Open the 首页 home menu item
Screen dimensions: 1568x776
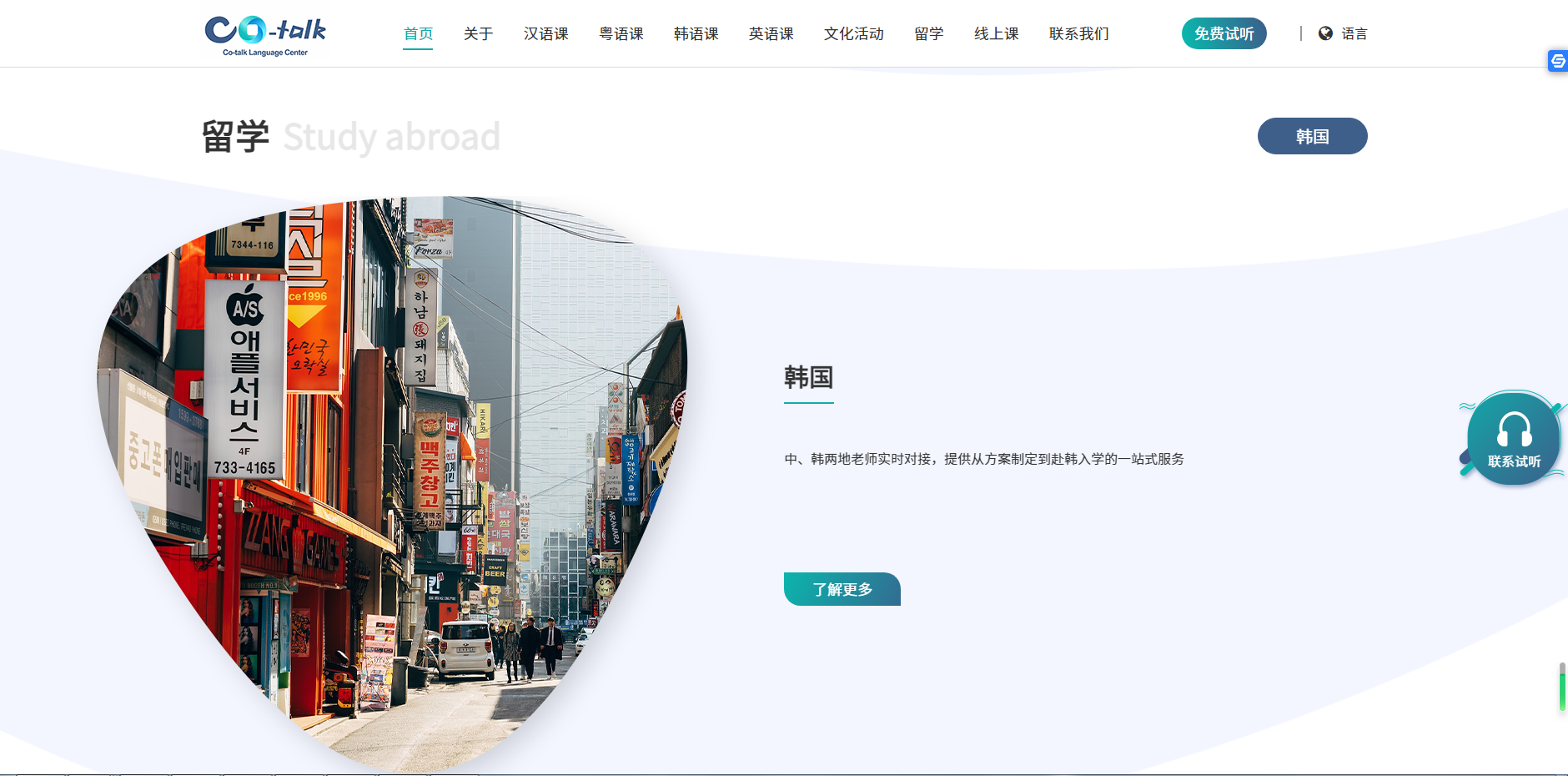click(418, 34)
